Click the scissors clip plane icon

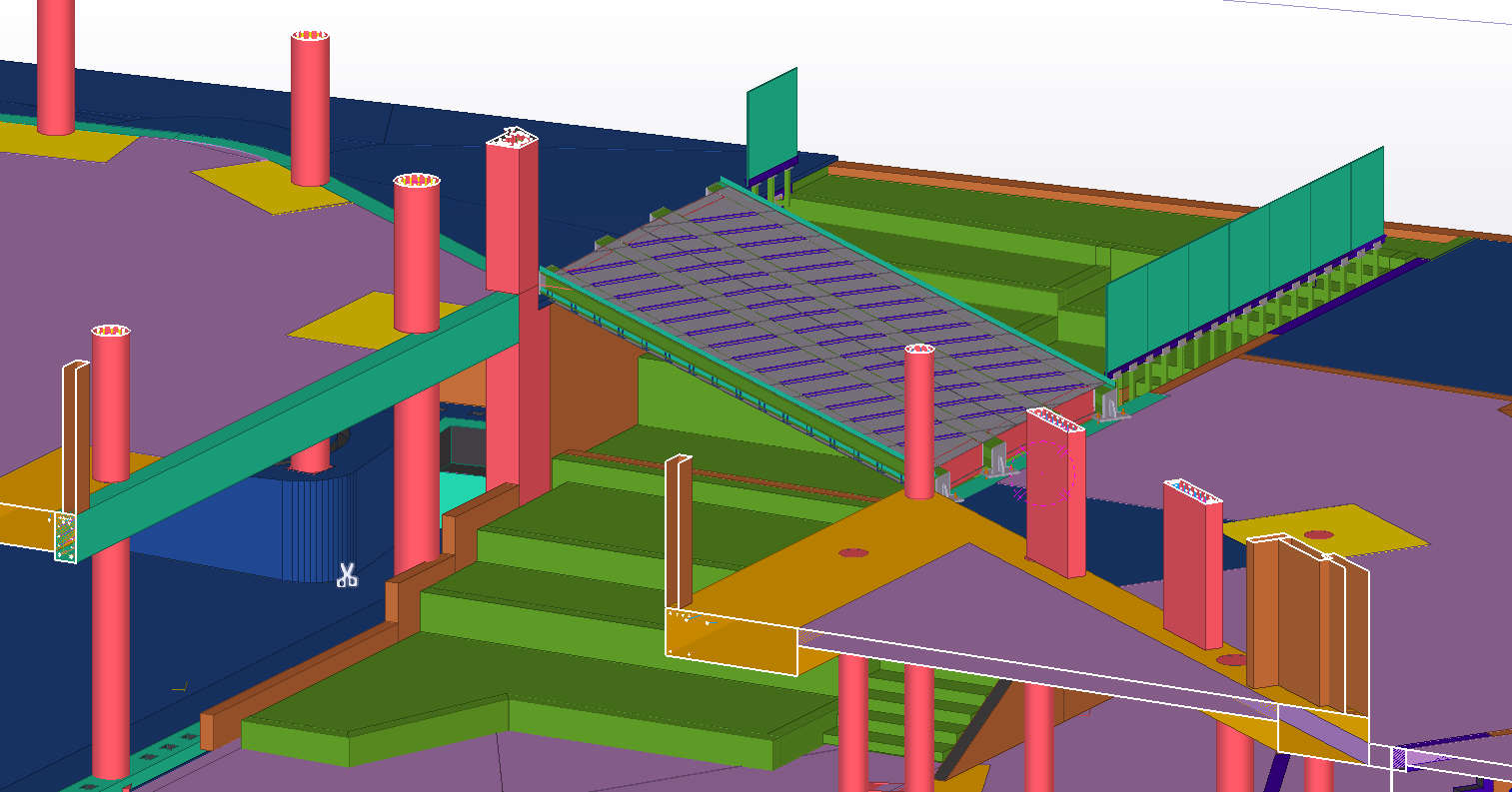[347, 575]
